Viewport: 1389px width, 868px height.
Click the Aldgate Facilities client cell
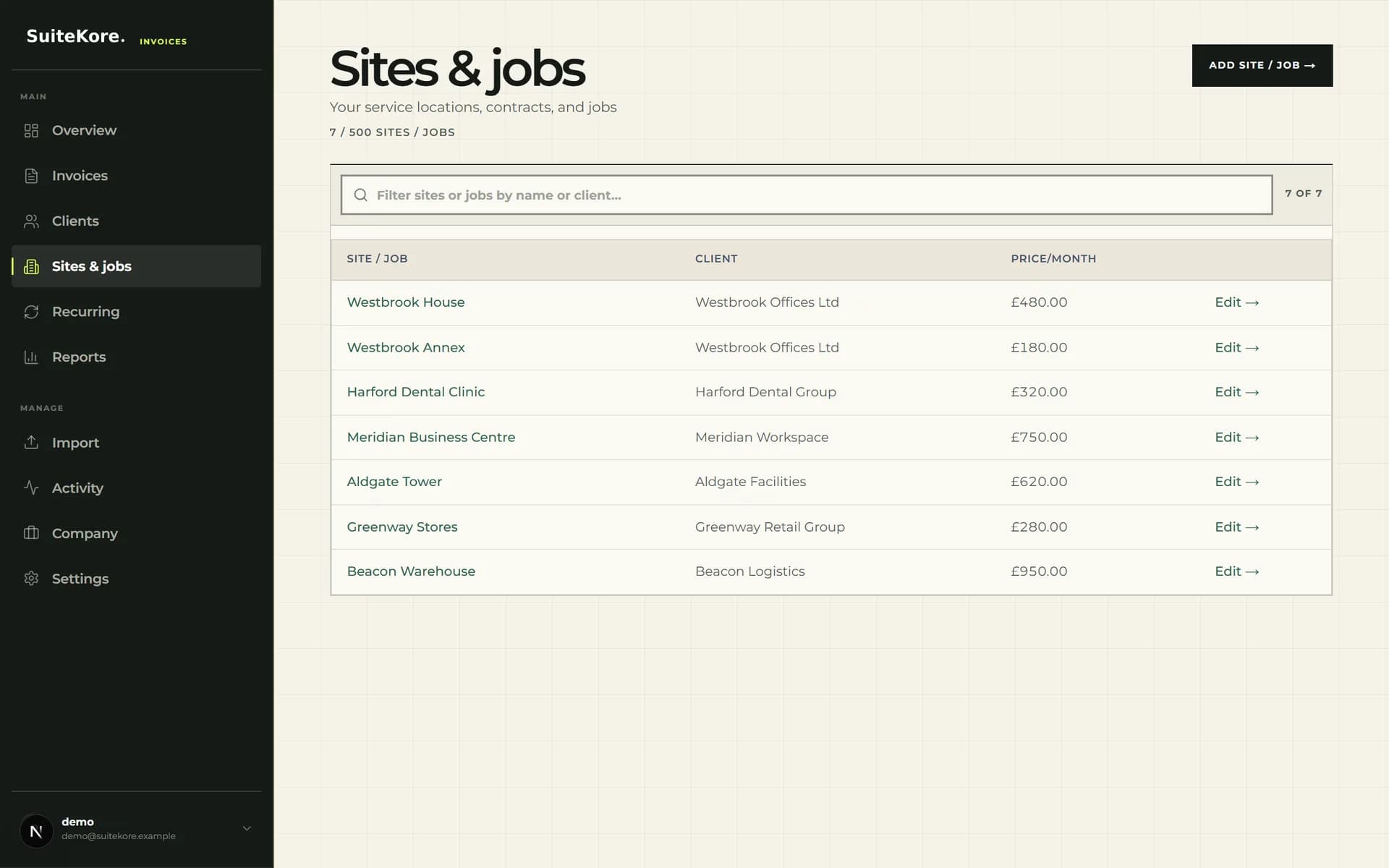750,482
